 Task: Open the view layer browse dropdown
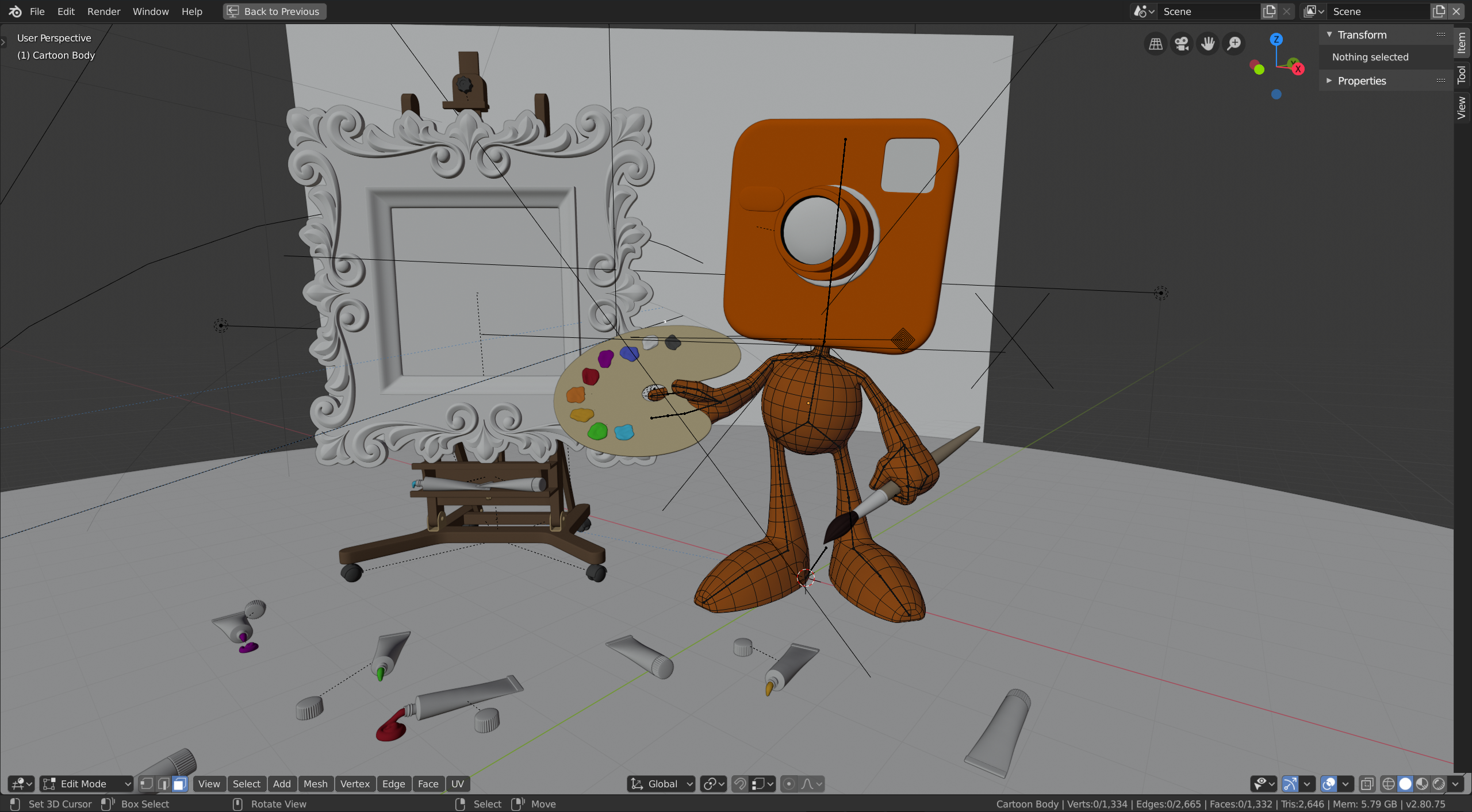[1313, 11]
